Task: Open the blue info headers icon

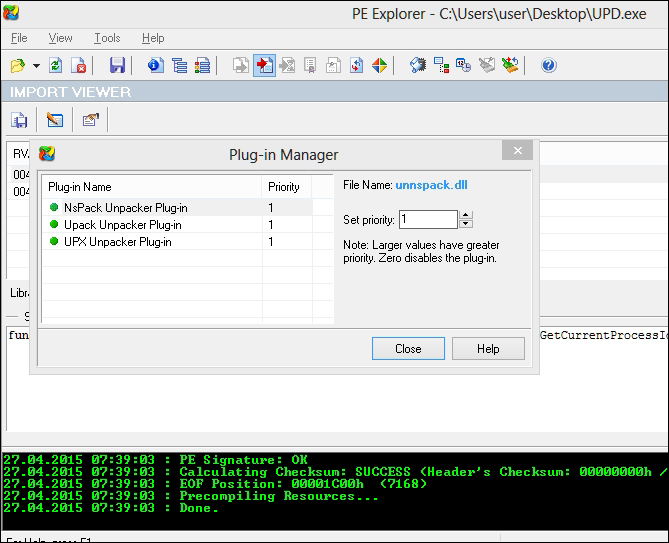Action: pyautogui.click(x=155, y=66)
